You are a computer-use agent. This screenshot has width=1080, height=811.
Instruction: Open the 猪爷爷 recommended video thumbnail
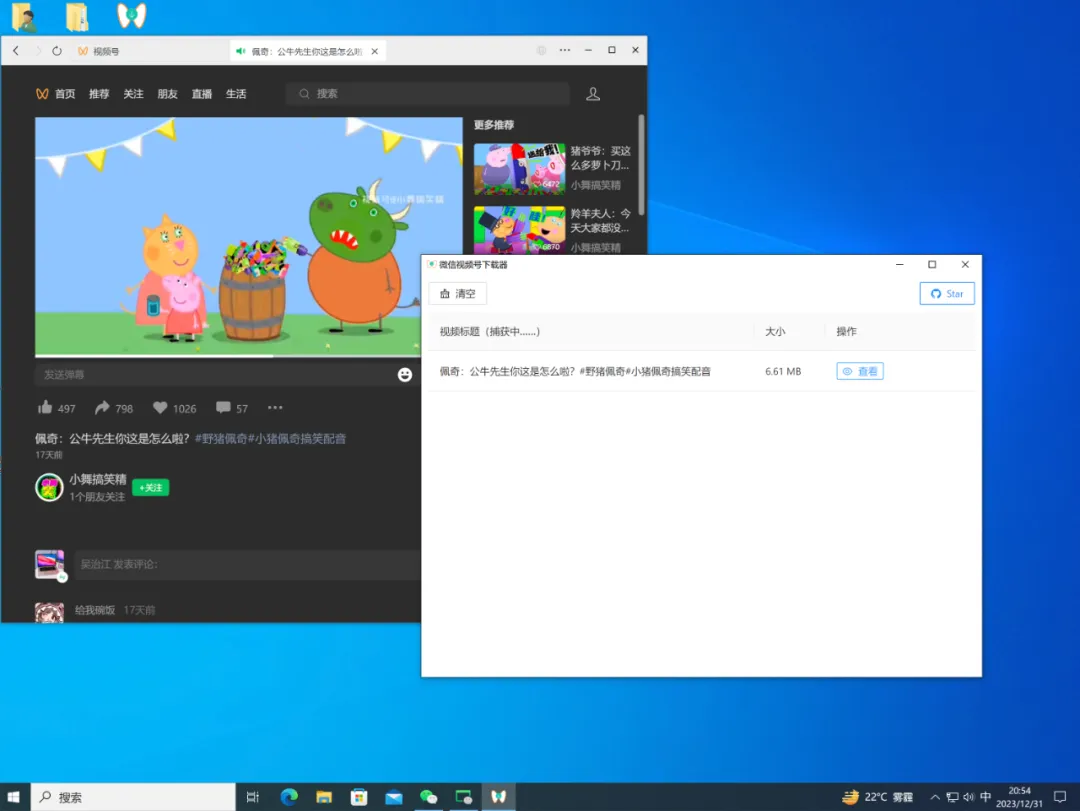[x=519, y=168]
